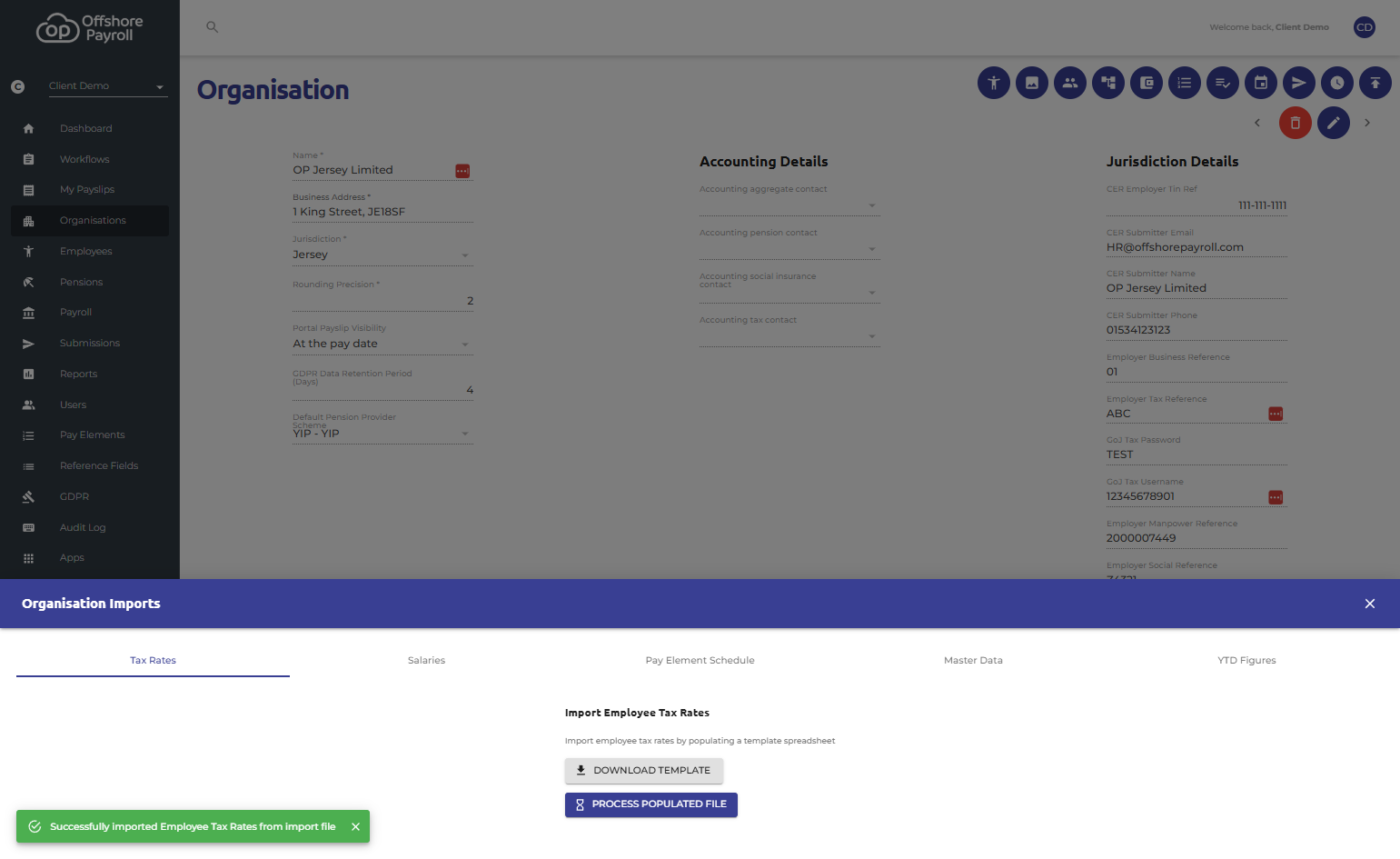Image resolution: width=1400 pixels, height=859 pixels.
Task: Open Employees in the sidebar
Action: point(90,251)
